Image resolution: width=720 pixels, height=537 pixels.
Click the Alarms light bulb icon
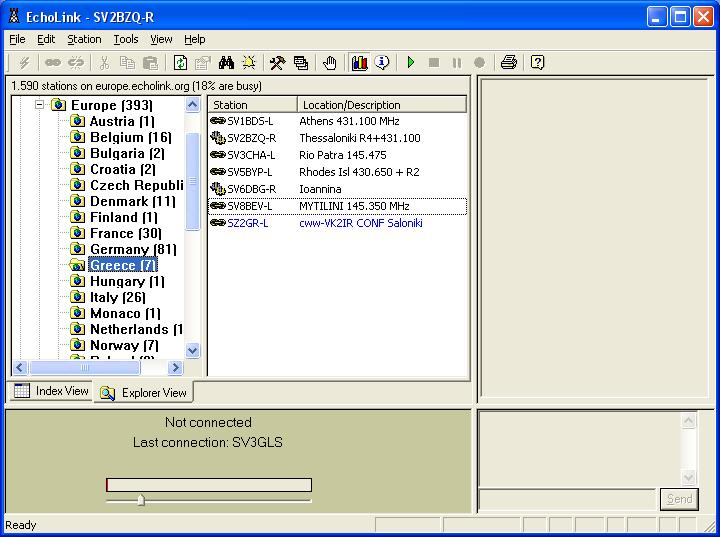(249, 62)
